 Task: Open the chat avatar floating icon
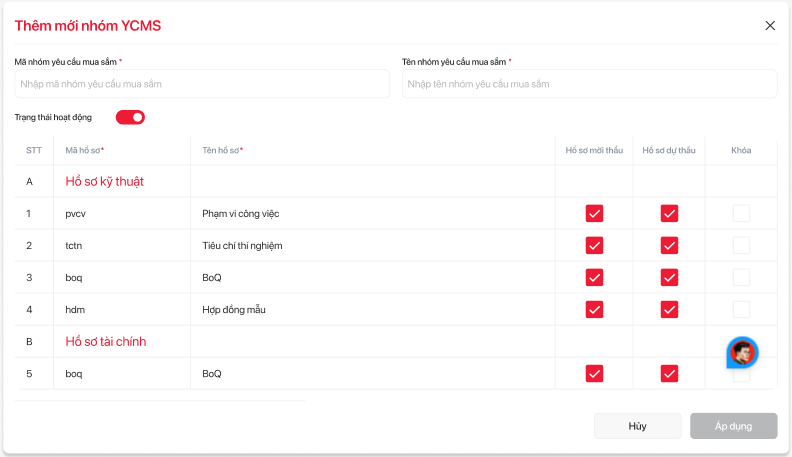point(742,353)
